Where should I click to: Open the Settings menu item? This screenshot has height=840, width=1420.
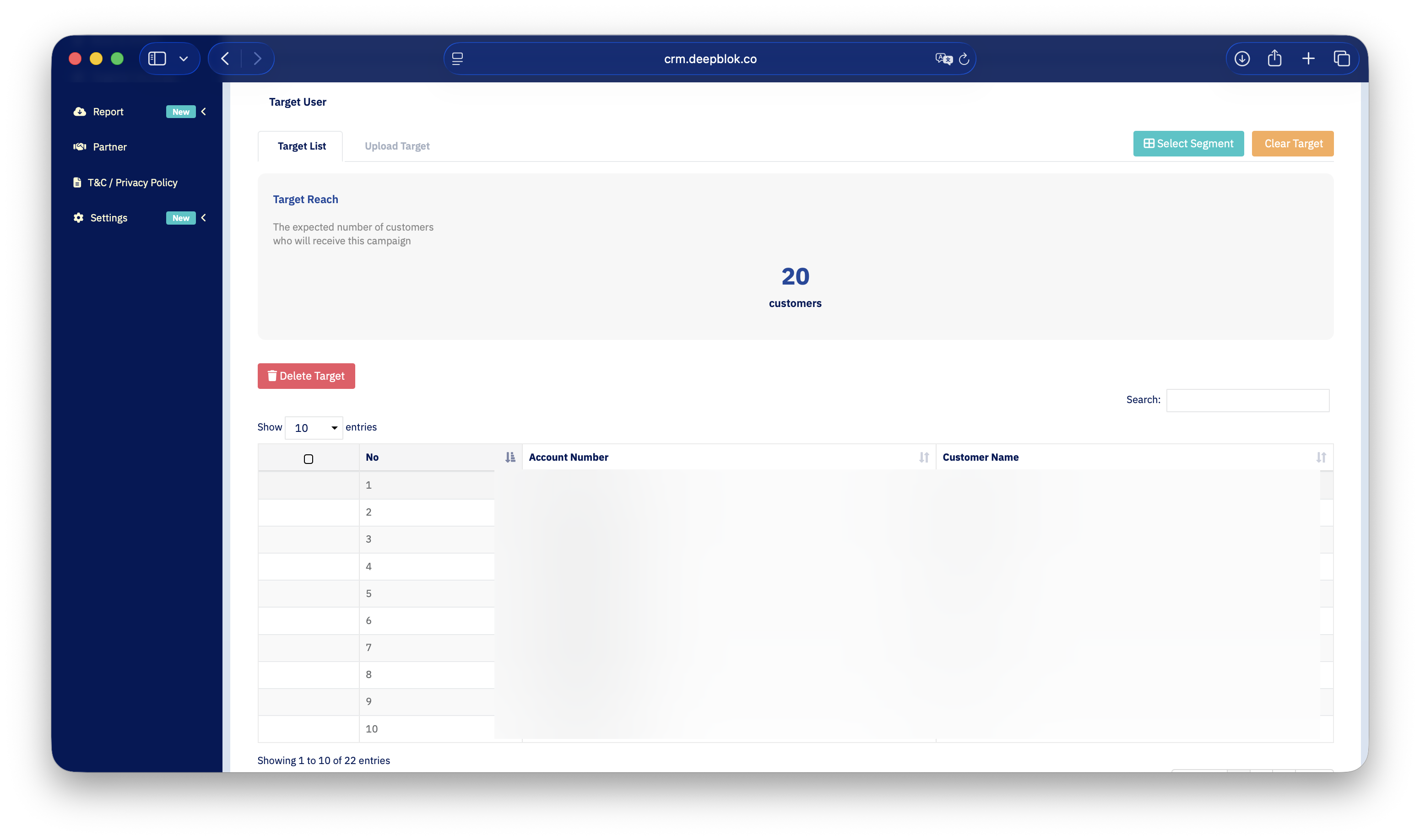108,217
